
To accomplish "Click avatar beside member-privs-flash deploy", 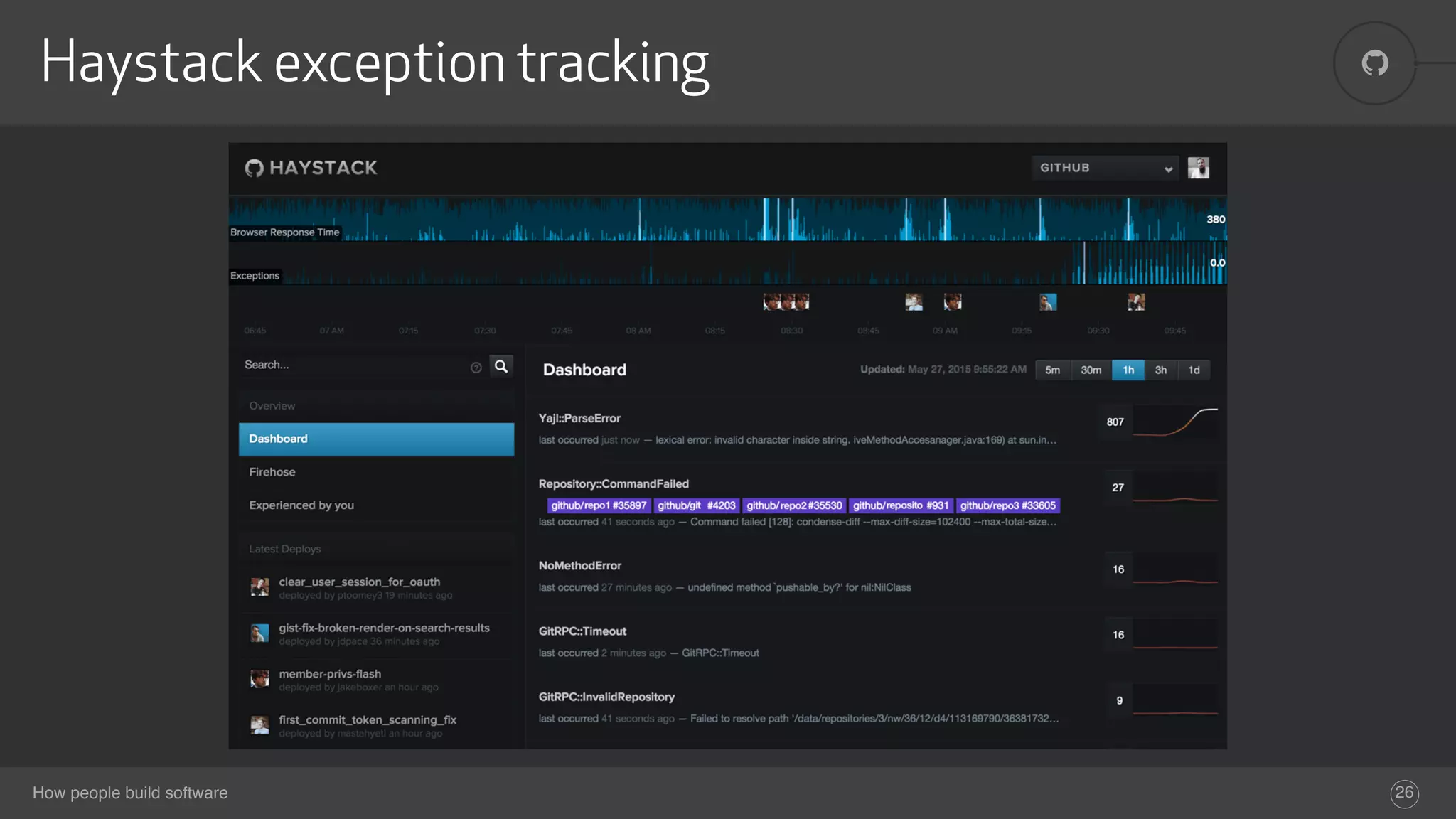I will tap(259, 679).
